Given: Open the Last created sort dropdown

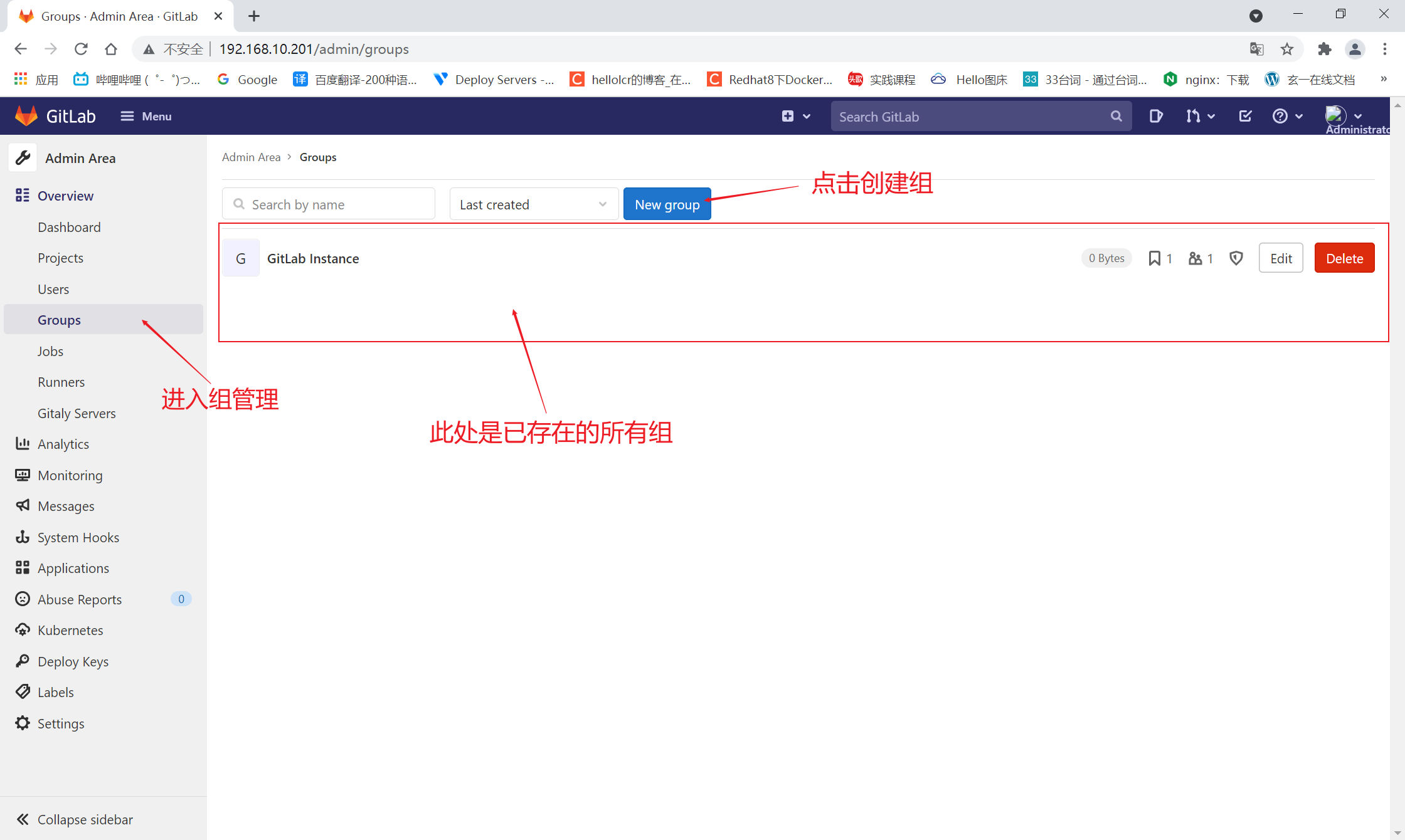Looking at the screenshot, I should click(533, 204).
